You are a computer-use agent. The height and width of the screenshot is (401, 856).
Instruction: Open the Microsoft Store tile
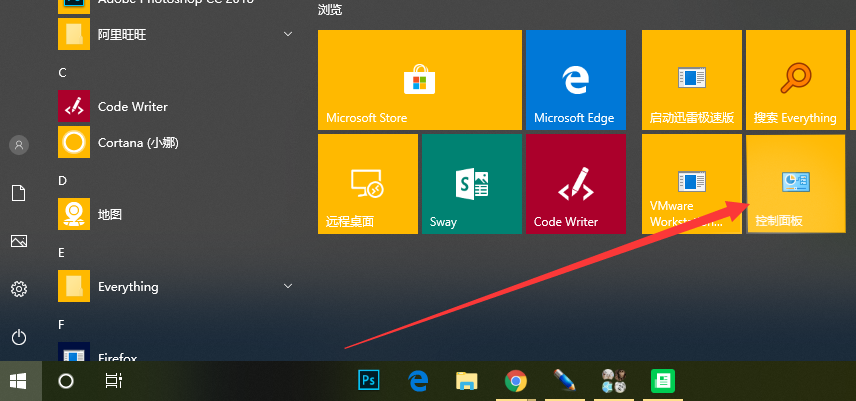click(x=420, y=80)
